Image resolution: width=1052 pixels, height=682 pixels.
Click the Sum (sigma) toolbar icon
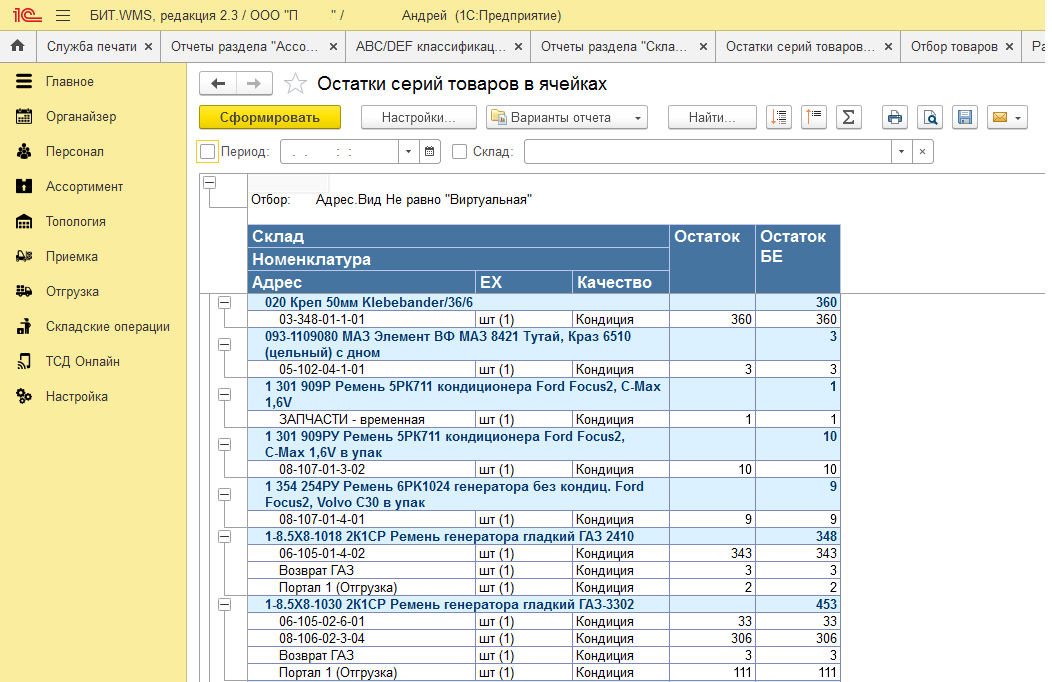click(848, 118)
